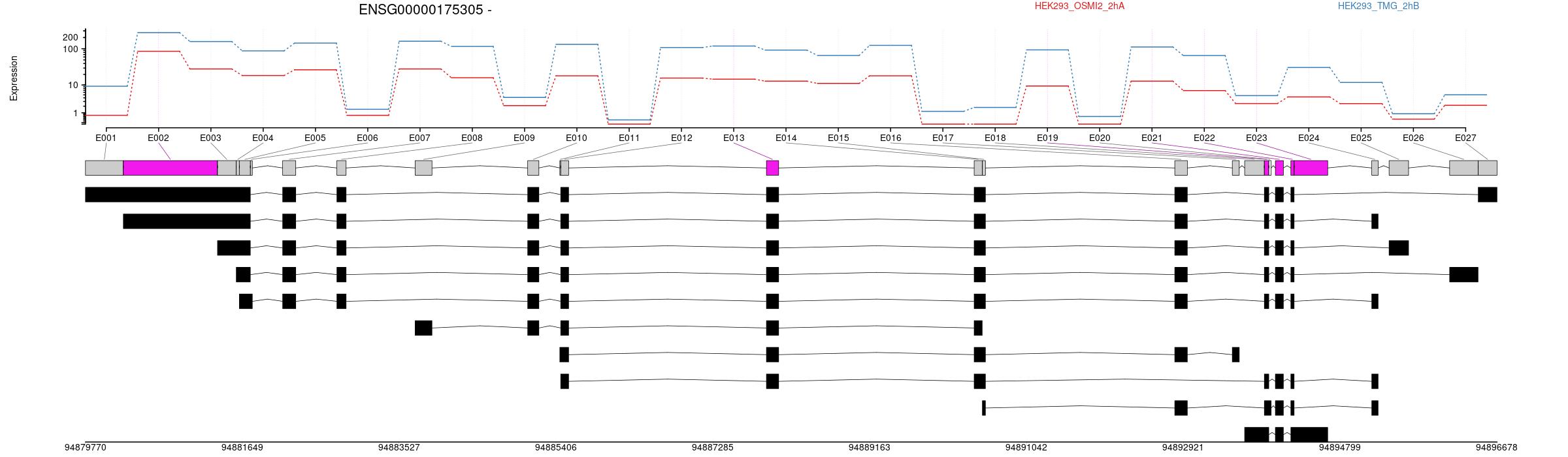Viewport: 1568px width, 457px height.
Task: Click the Expression axis label
Action: click(14, 78)
